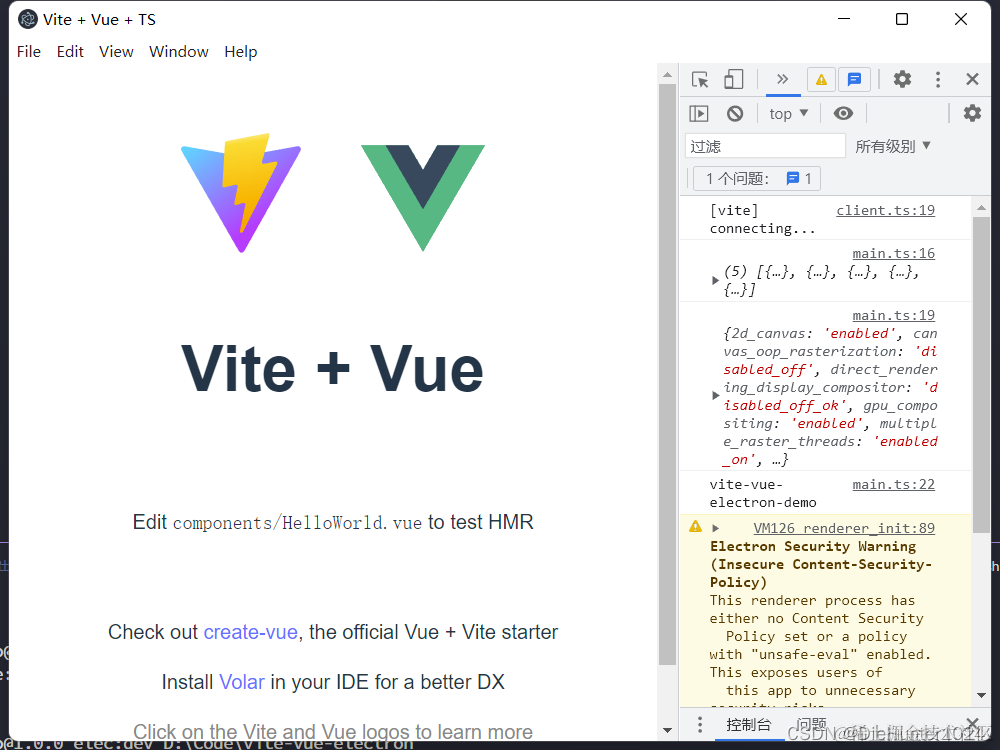Click the yellow warning triangle icon in console
This screenshot has width=1000, height=750.
(x=695, y=527)
